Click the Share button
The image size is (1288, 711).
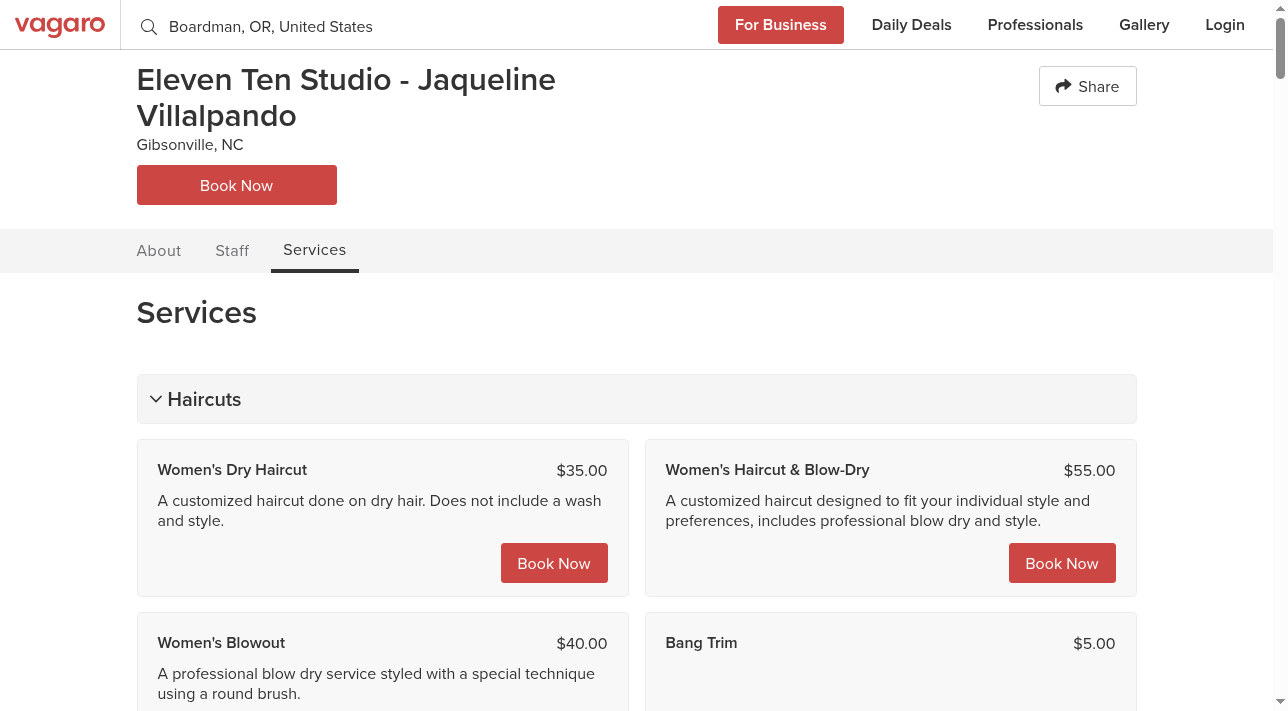[1088, 86]
